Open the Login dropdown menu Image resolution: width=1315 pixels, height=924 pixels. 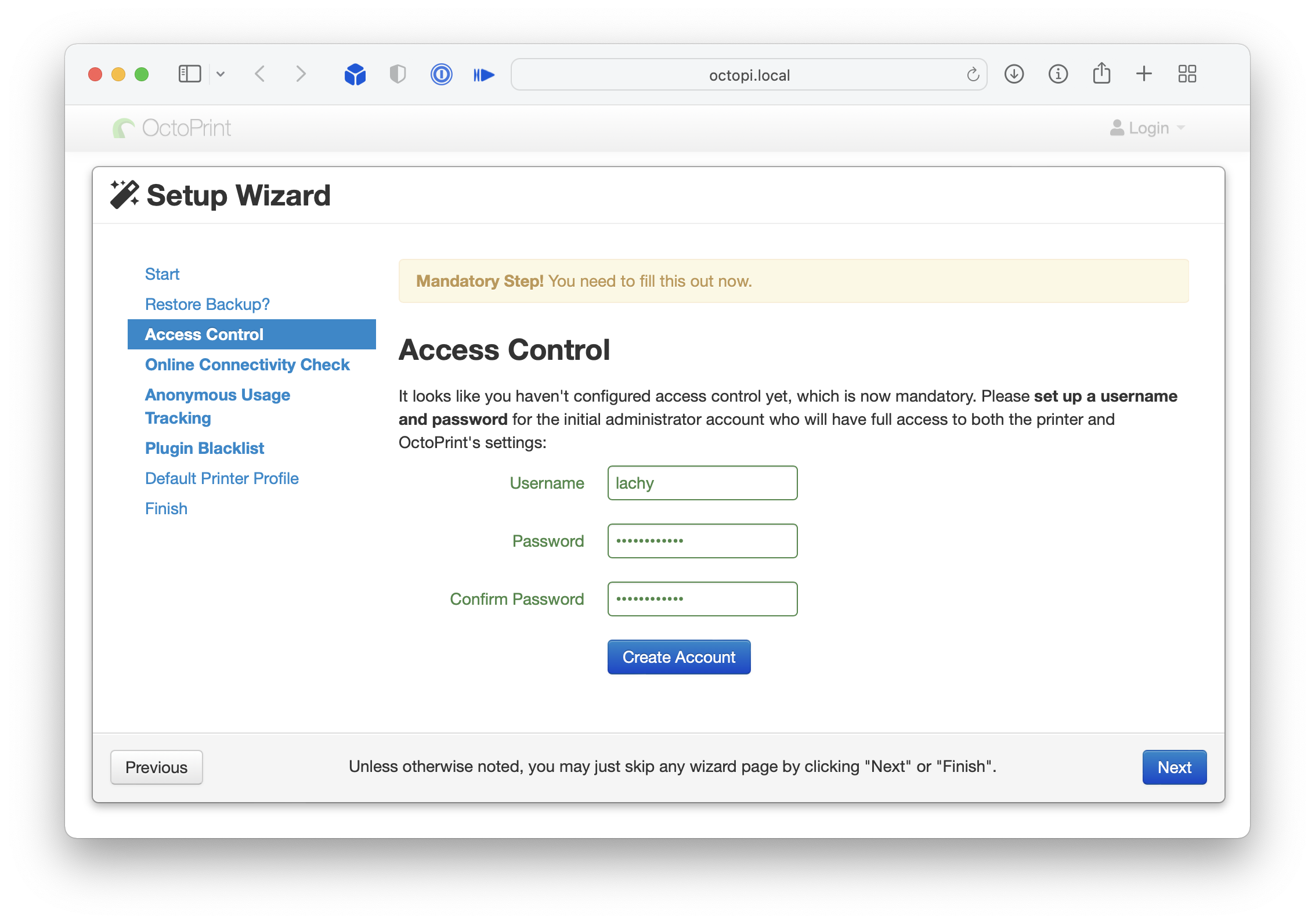1148,128
